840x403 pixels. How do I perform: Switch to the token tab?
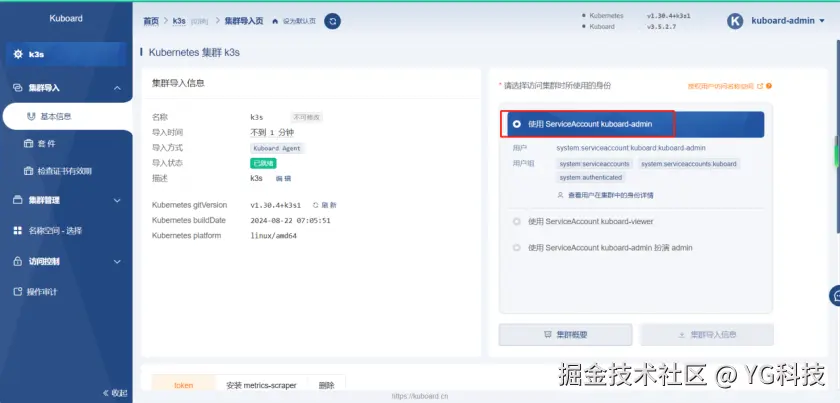184,385
